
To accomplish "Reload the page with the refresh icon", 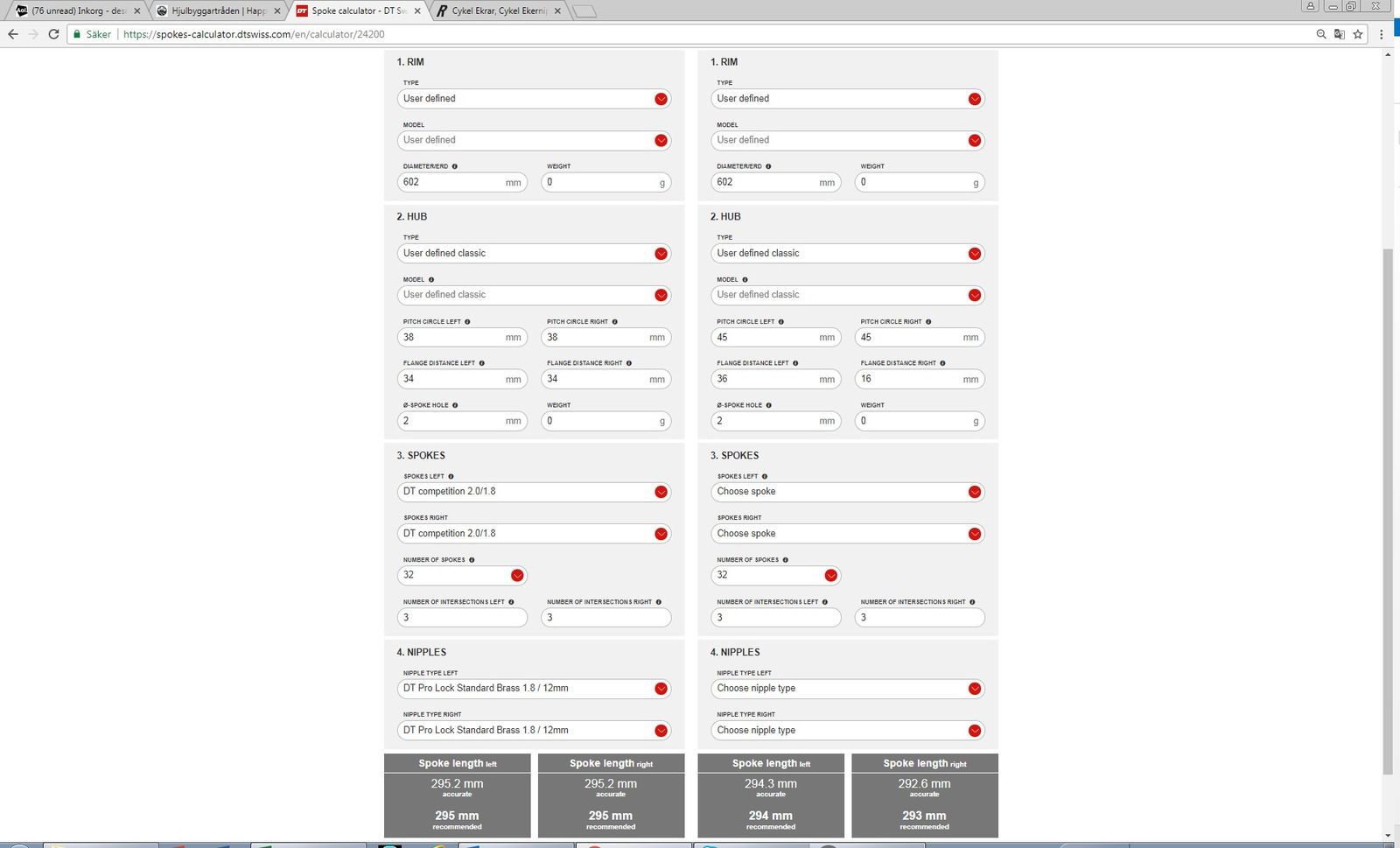I will point(53,34).
